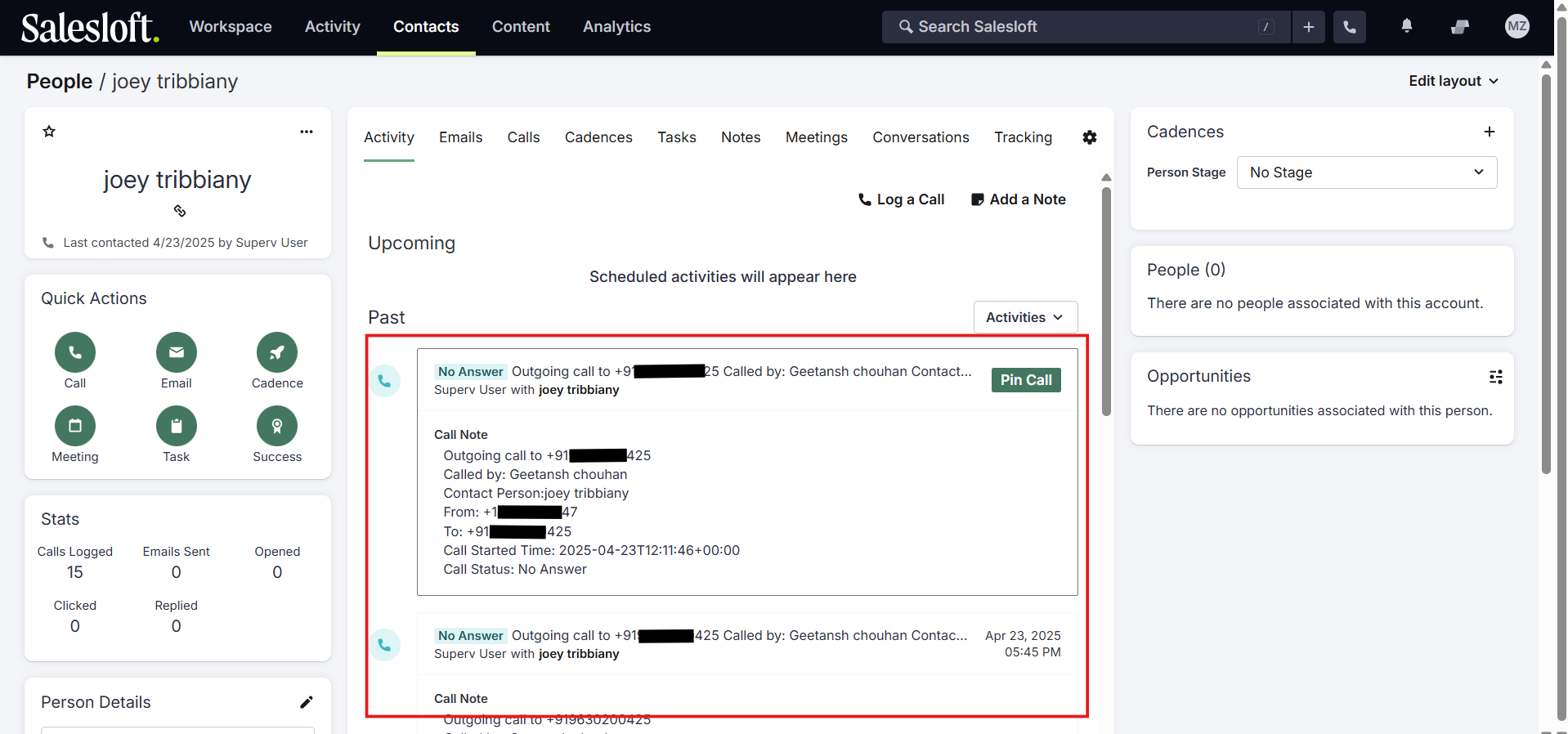Open the Person Stage No Stage dropdown
The image size is (1568, 734).
point(1367,172)
